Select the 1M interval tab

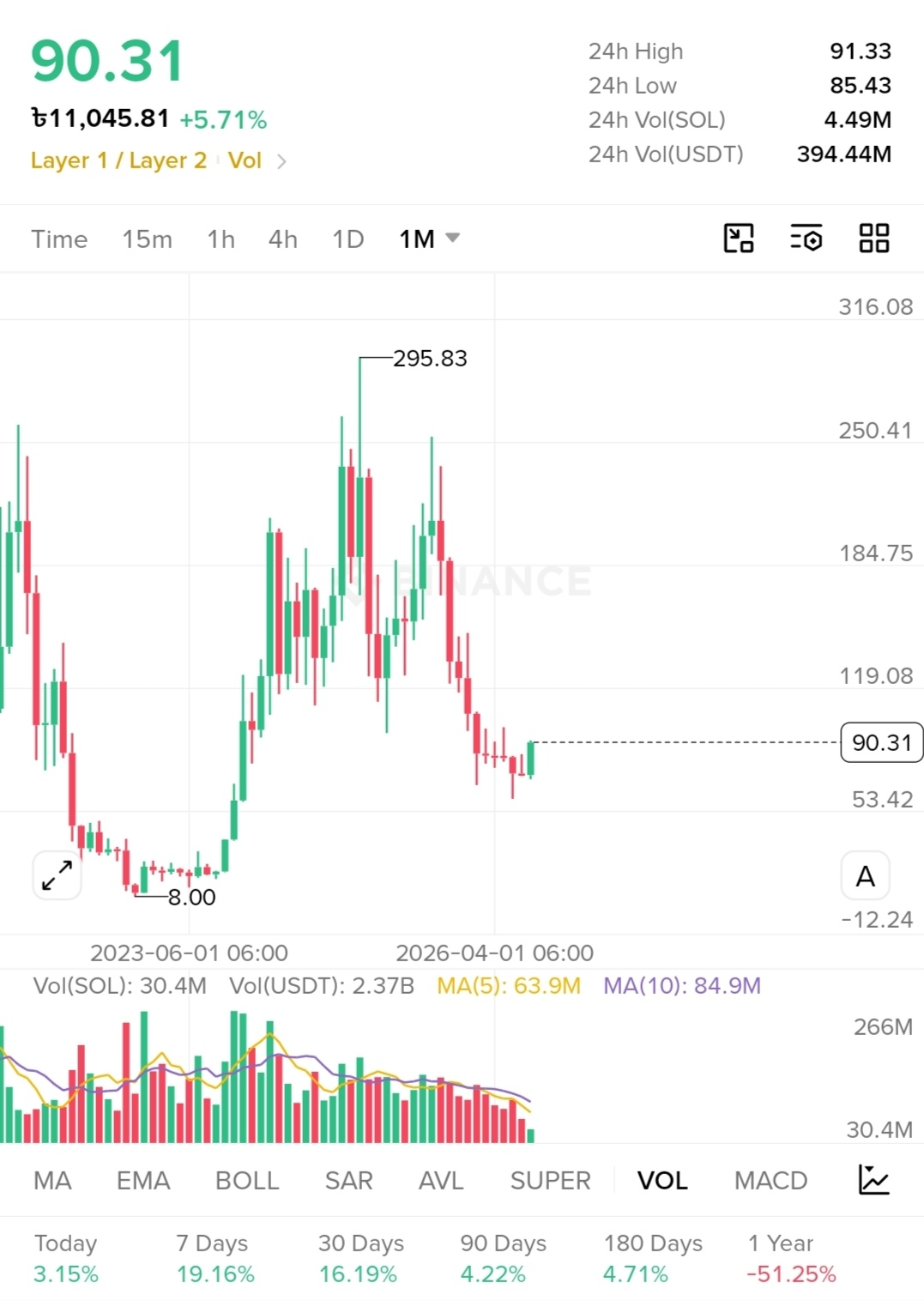pos(417,239)
